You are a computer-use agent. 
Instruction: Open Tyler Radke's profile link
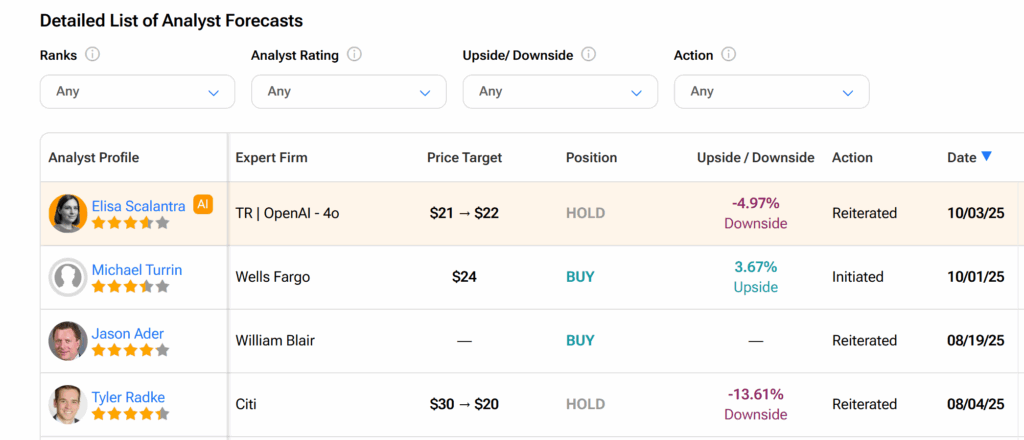tap(130, 397)
